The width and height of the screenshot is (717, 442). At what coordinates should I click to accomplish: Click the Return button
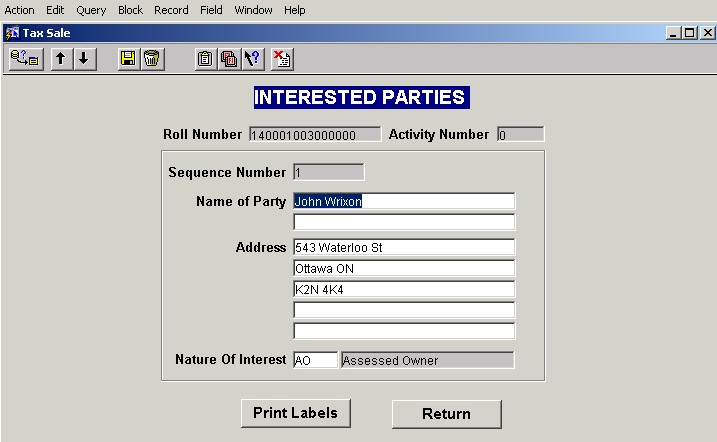point(446,414)
